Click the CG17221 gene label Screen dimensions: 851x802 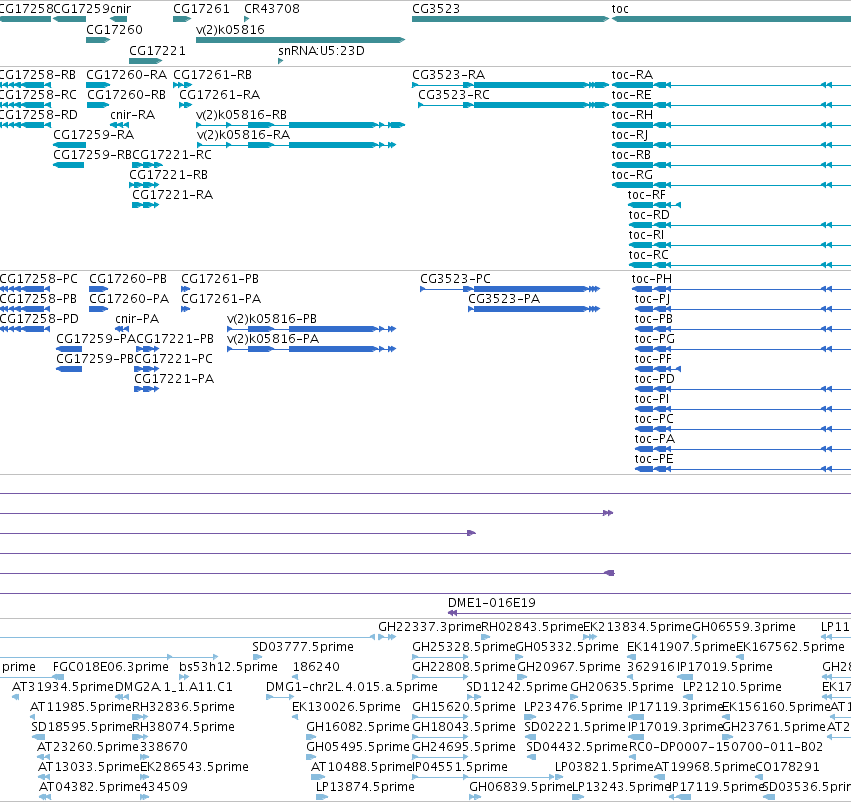[x=157, y=50]
